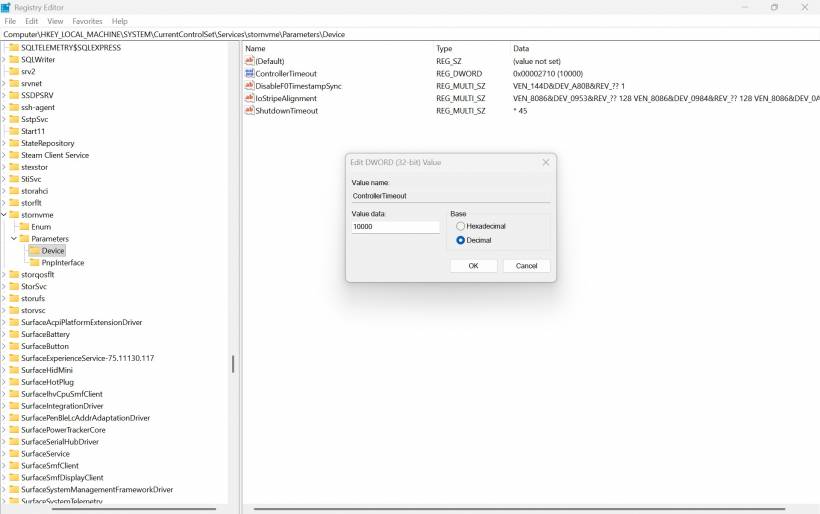Screen dimensions: 820x514
Task: Select the Enum folder icon
Action: (25, 227)
